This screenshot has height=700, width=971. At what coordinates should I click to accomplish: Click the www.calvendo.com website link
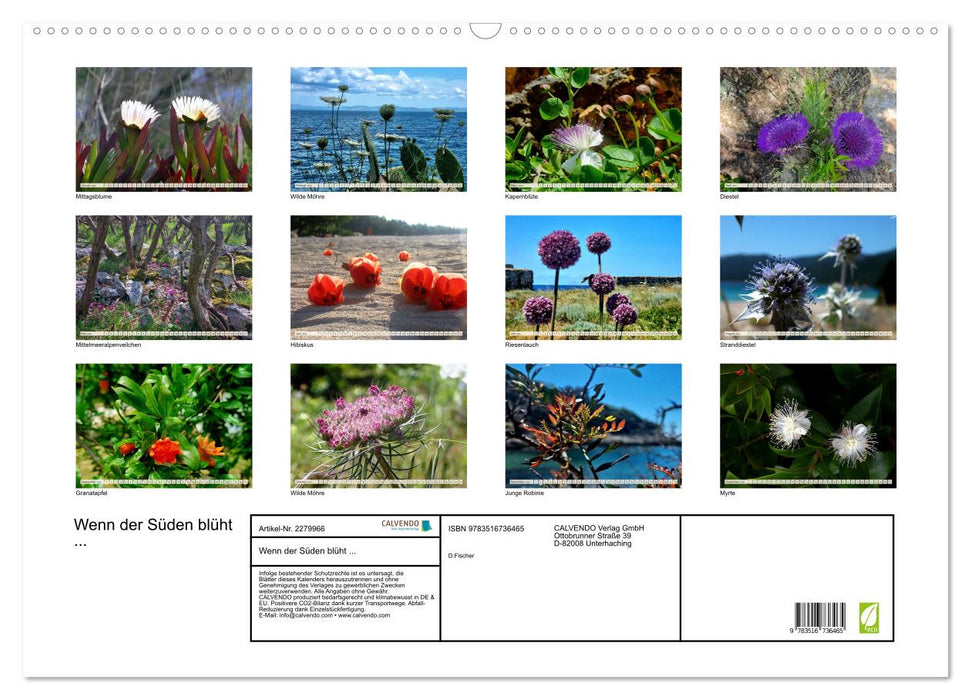364,616
